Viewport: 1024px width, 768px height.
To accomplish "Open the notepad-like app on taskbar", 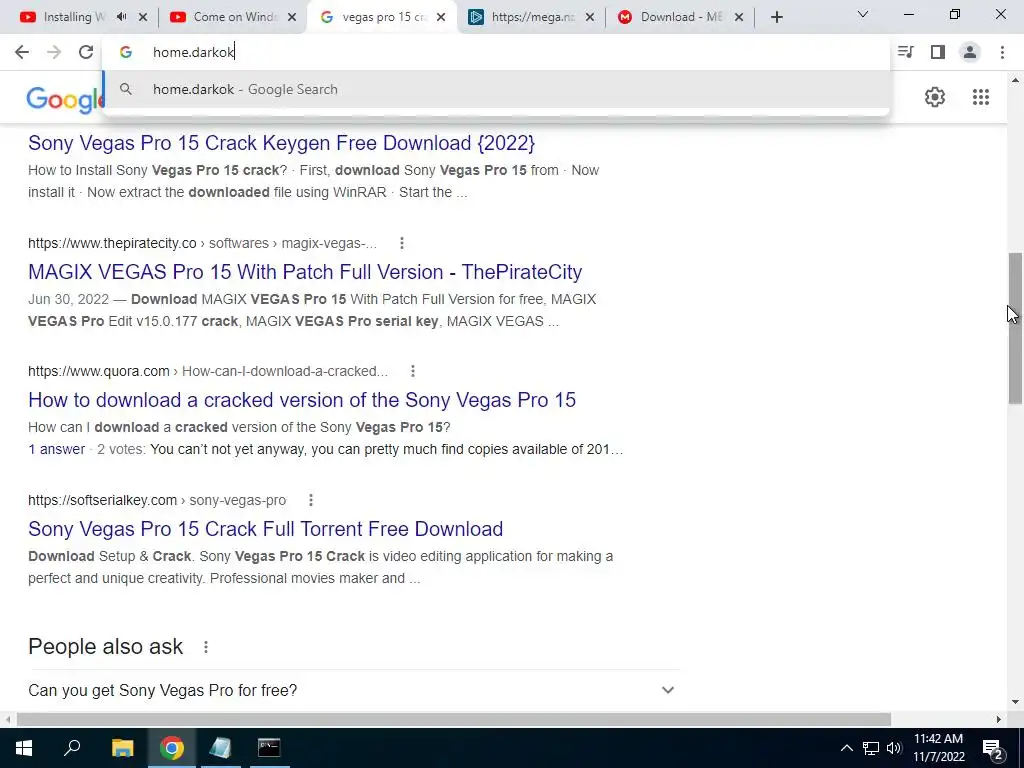I will pyautogui.click(x=220, y=748).
